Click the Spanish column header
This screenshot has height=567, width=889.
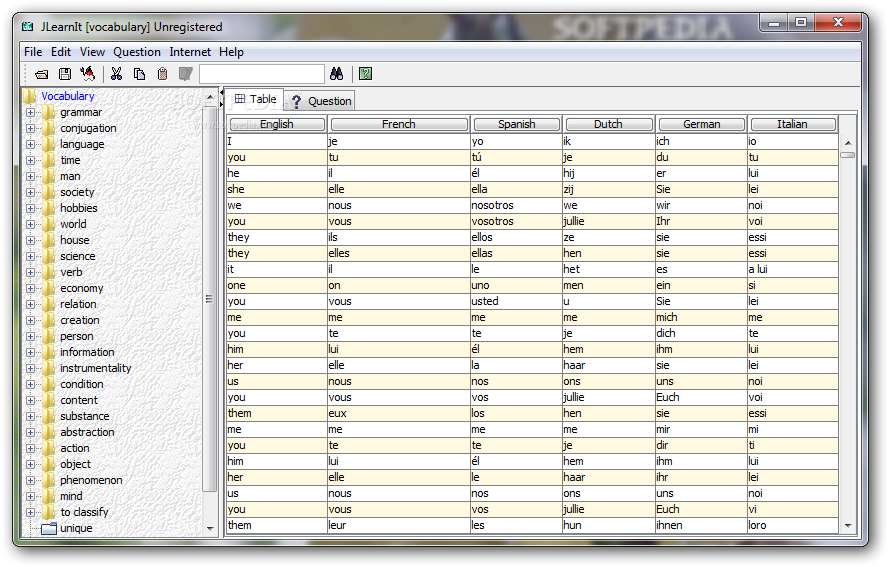[517, 124]
